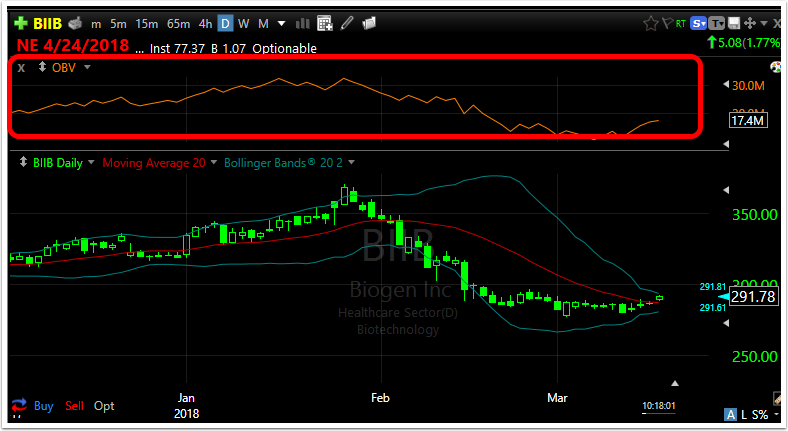Screen dimensions: 788x431
Task: Click the color palette icon
Action: coord(776,67)
